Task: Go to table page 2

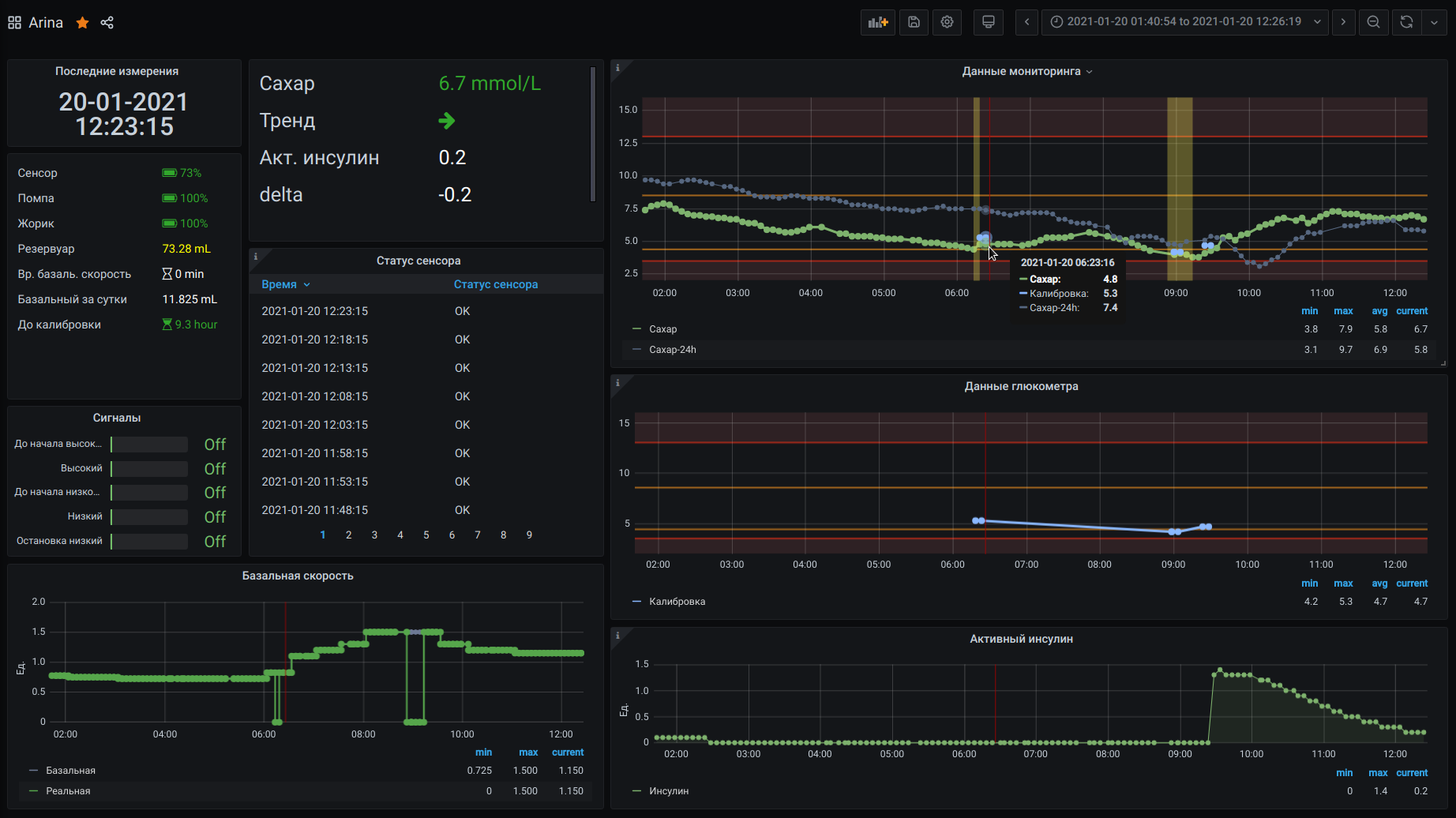Action: (x=348, y=535)
